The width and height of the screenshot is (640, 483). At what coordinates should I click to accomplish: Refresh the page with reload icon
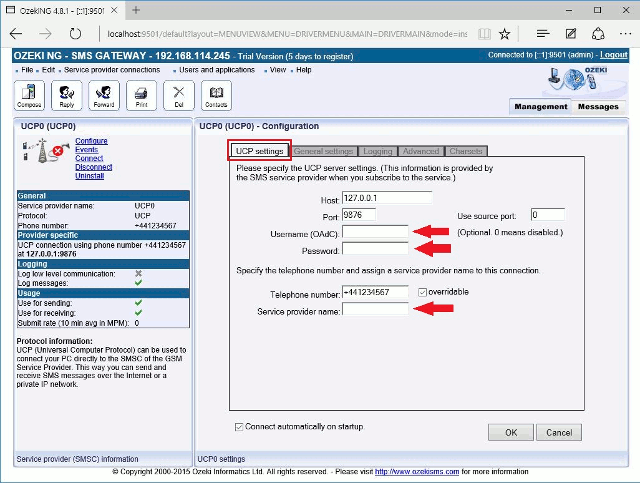coord(75,34)
